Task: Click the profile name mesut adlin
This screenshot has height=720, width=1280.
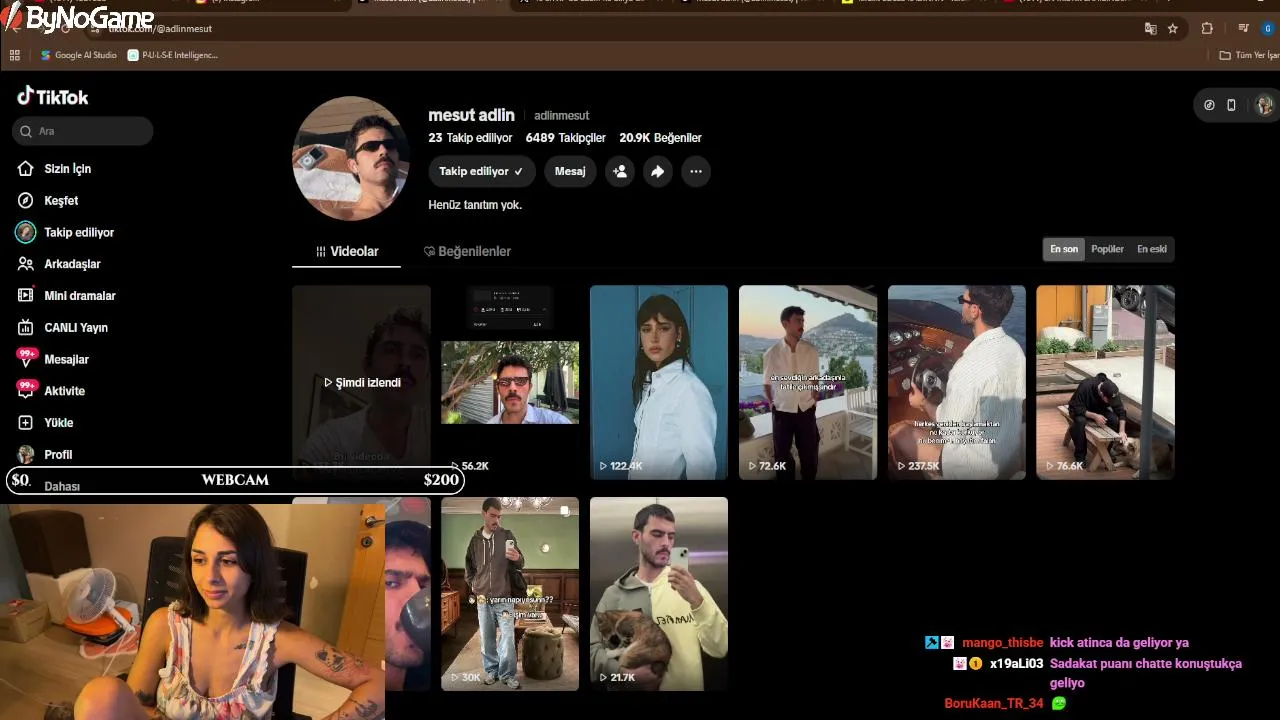Action: click(471, 115)
